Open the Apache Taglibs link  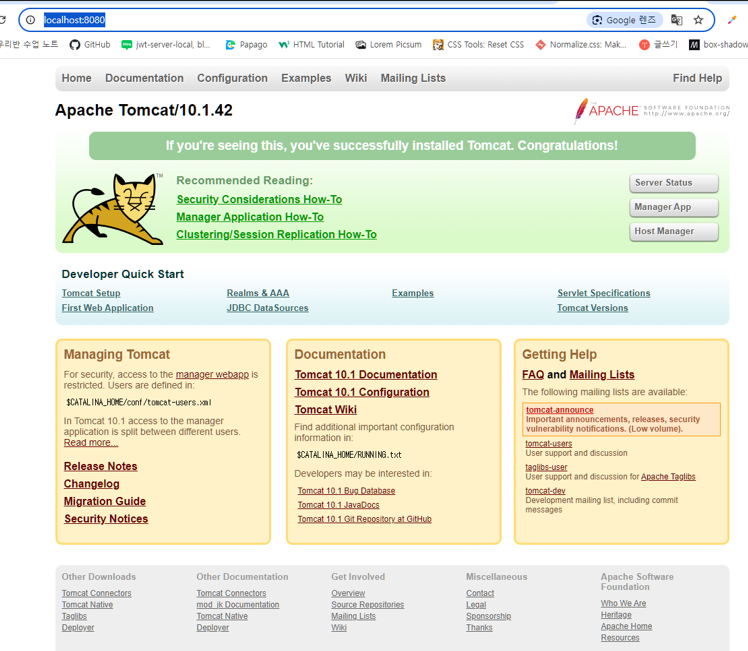coord(668,477)
